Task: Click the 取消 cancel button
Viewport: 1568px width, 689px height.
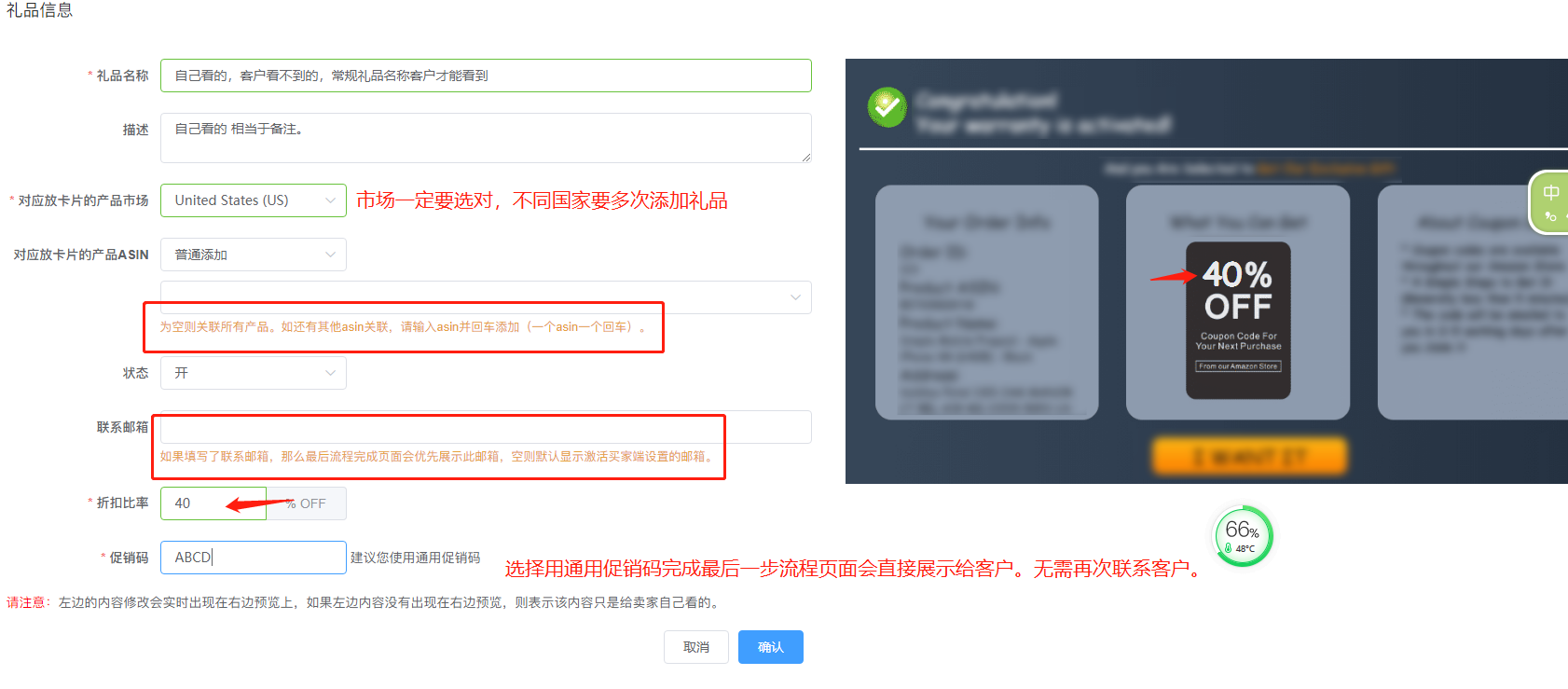Action: (x=696, y=647)
